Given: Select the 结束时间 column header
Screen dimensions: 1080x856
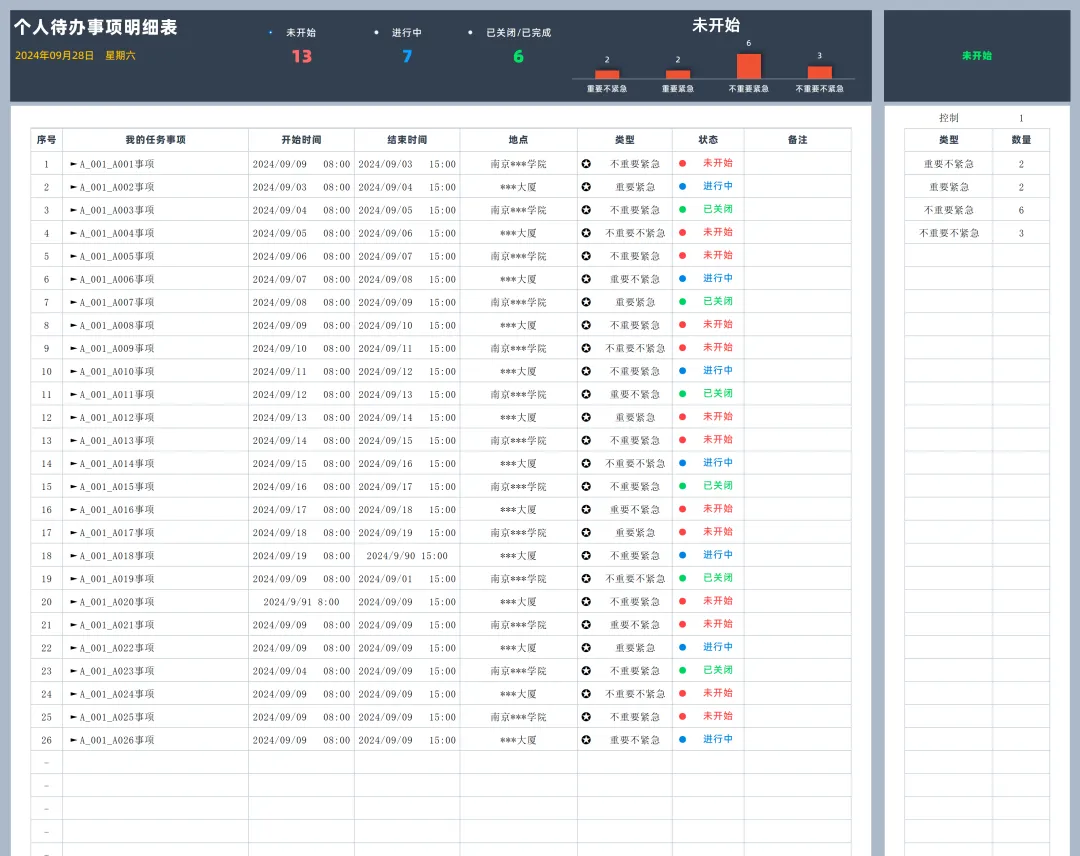Looking at the screenshot, I should click(407, 140).
